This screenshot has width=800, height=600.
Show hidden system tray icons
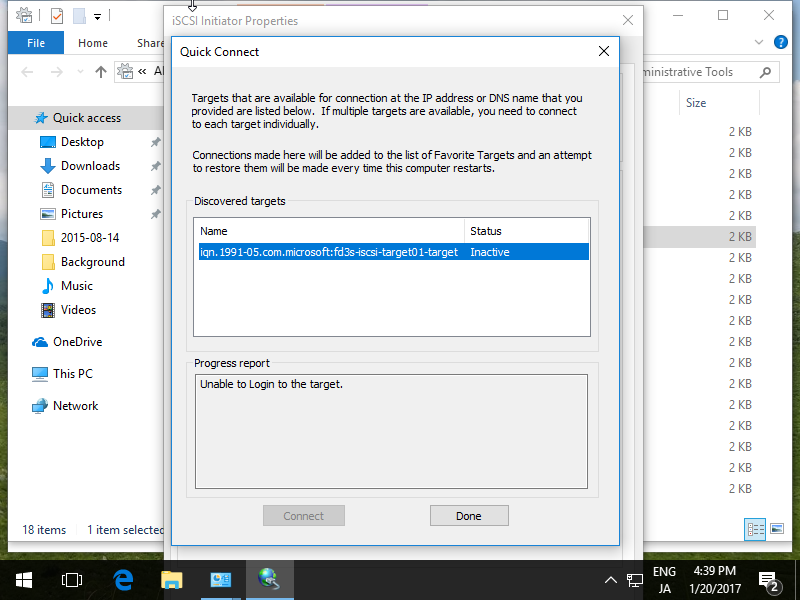[611, 580]
